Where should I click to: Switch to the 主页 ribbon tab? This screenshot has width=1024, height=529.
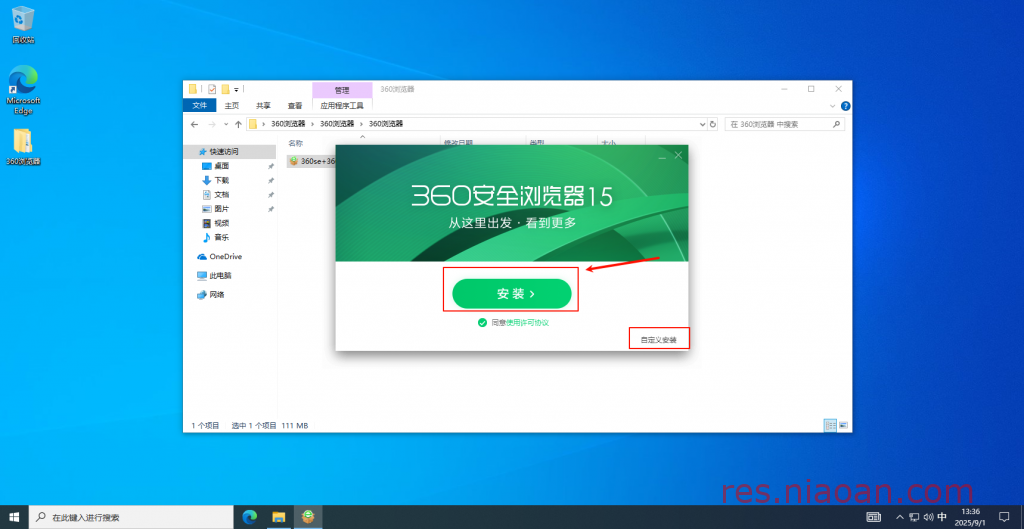[232, 105]
